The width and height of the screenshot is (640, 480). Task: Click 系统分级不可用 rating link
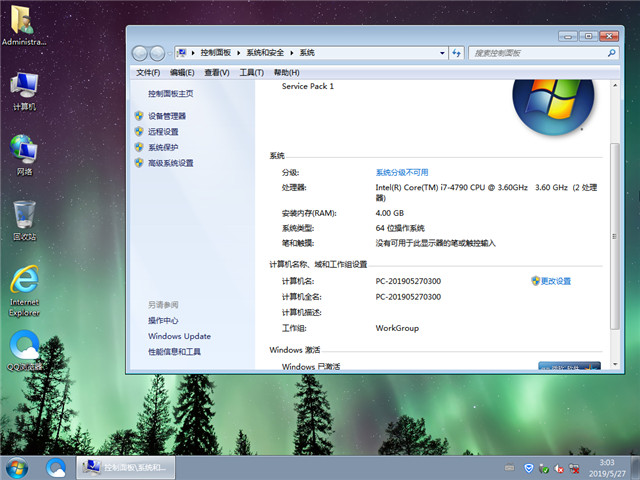(x=402, y=173)
